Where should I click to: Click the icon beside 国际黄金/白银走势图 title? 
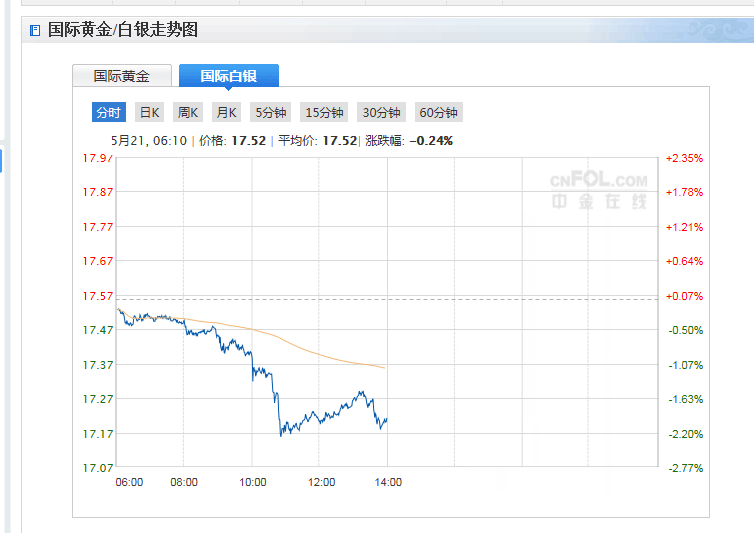tap(35, 30)
